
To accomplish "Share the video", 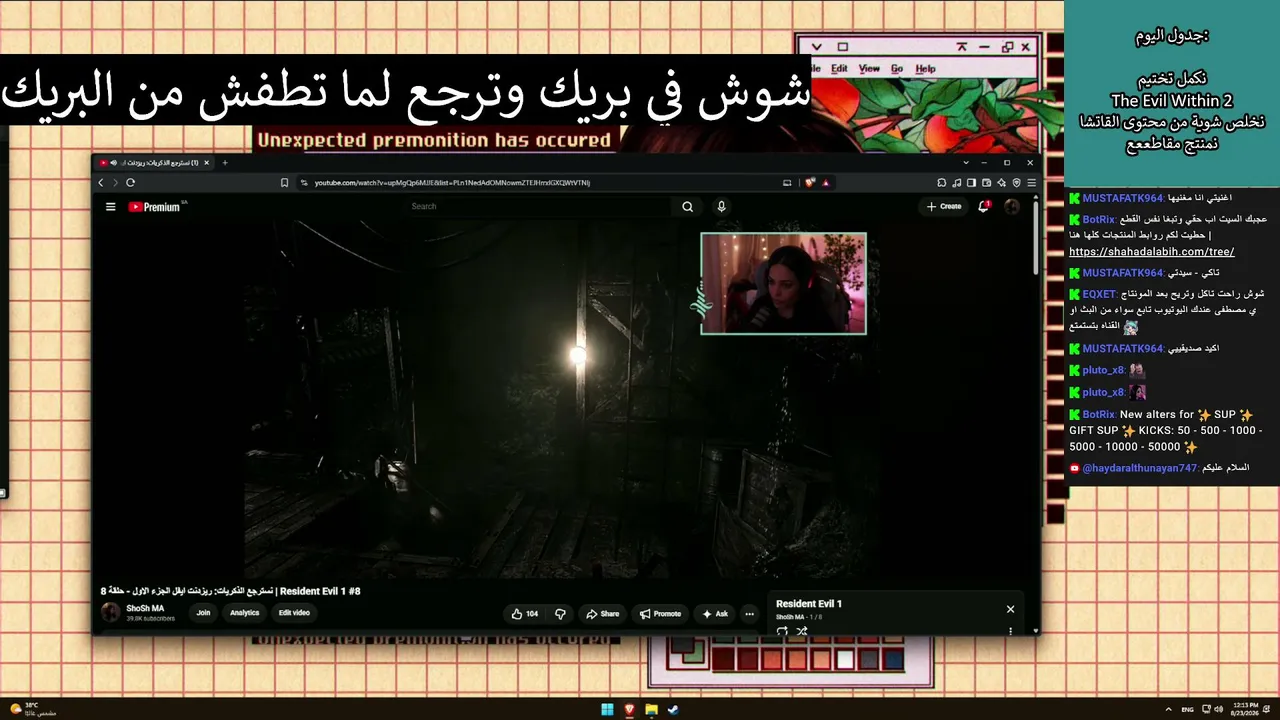I will [x=603, y=614].
